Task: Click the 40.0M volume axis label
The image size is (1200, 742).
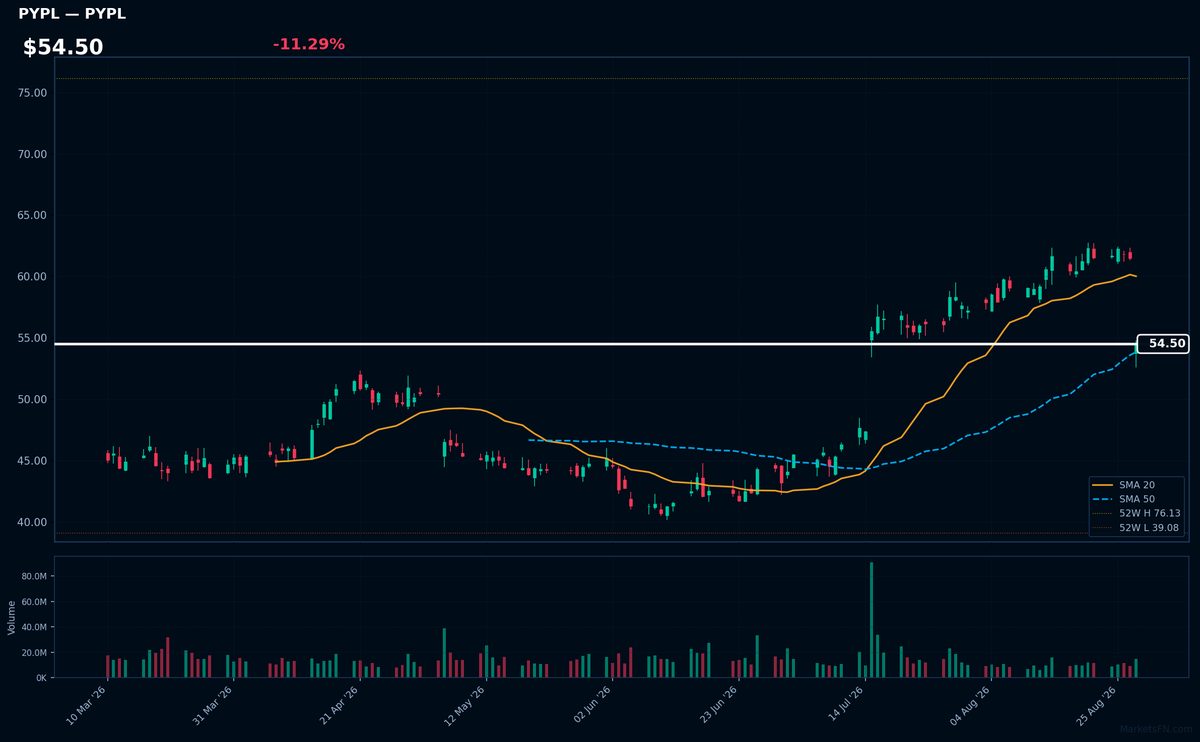Action: coord(35,627)
